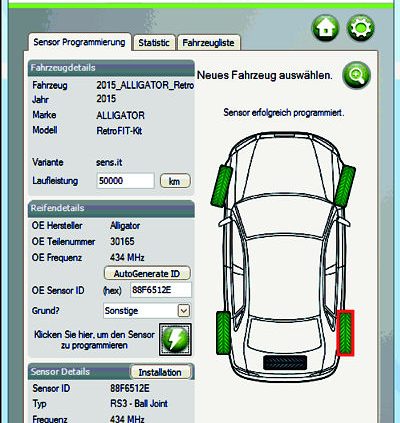Switch to Sensor Programmierung tab

[79, 42]
